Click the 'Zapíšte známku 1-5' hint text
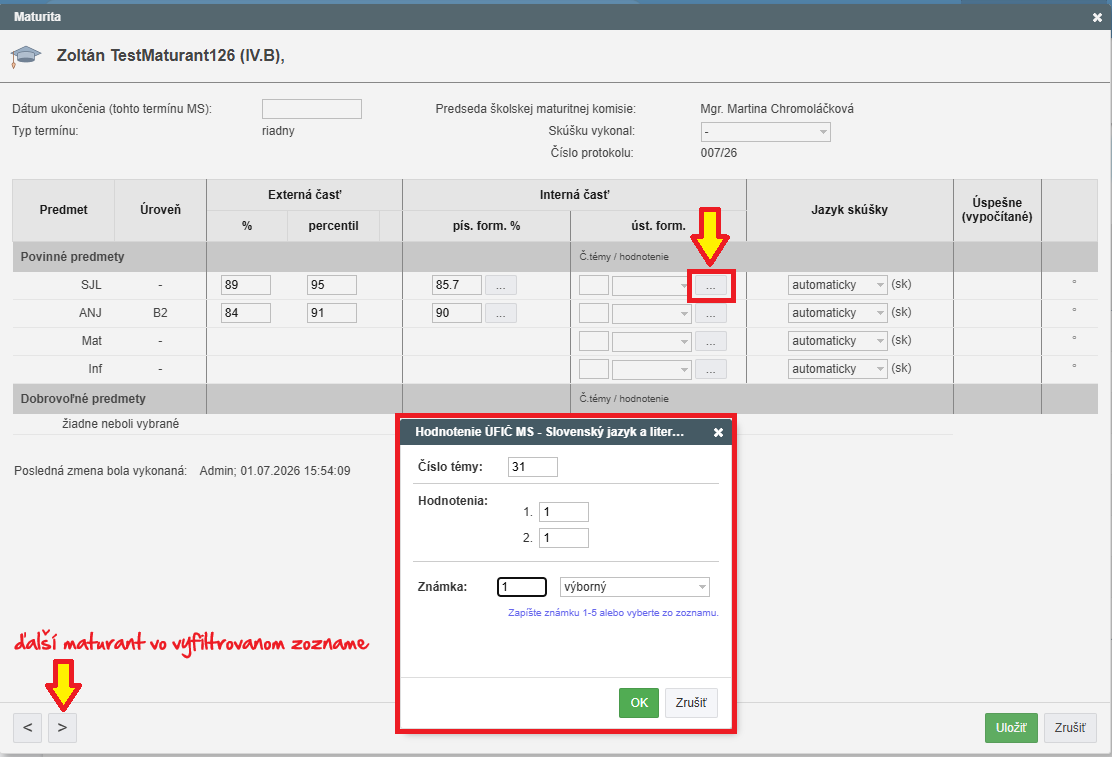This screenshot has width=1112, height=757. pos(613,612)
